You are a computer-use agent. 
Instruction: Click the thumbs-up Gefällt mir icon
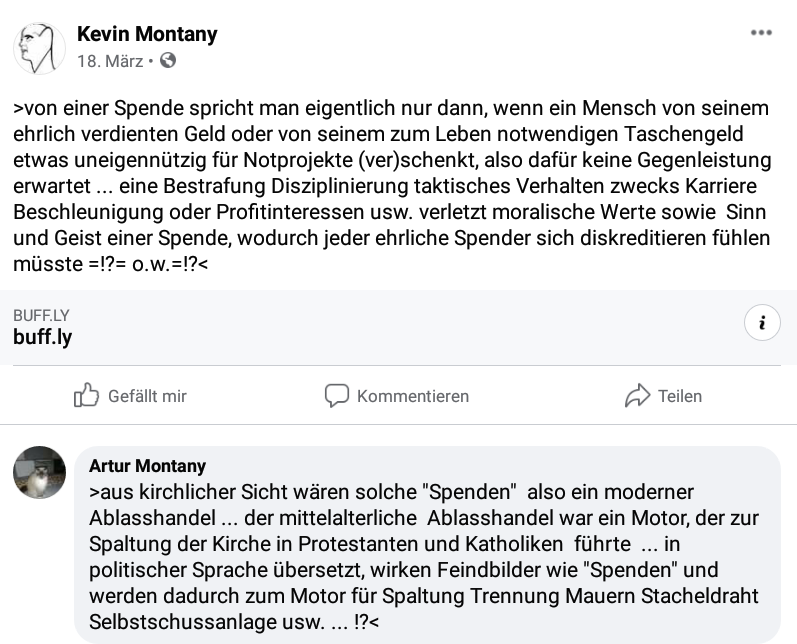click(86, 395)
